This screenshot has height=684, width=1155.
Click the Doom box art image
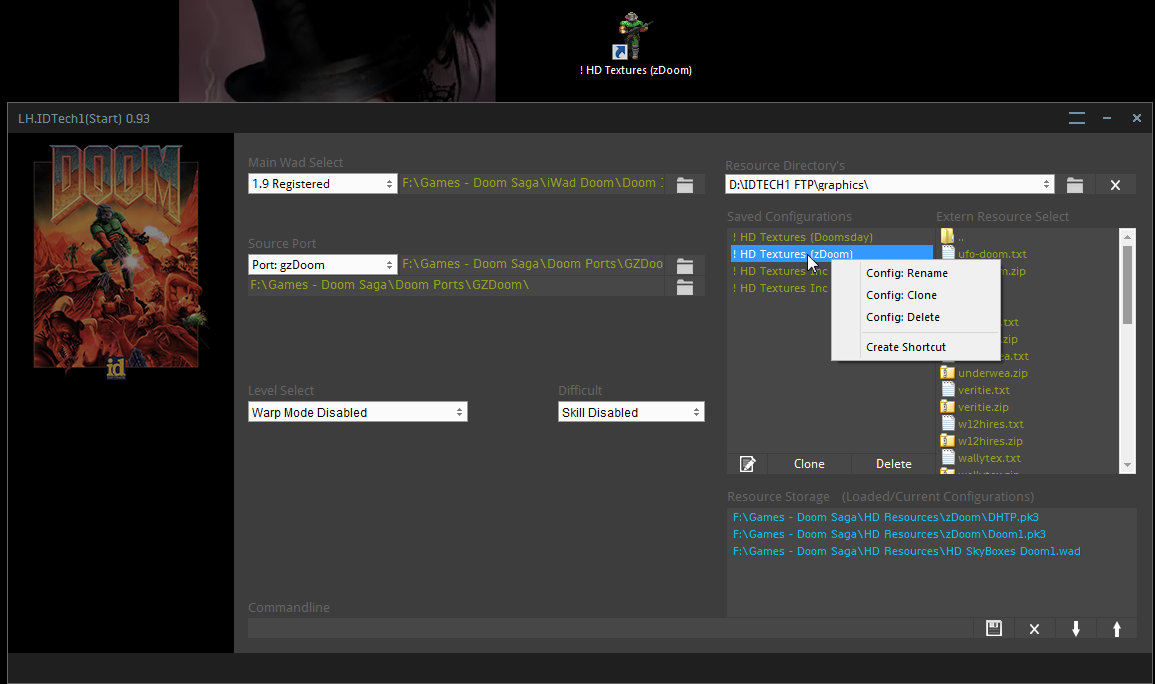[x=117, y=261]
